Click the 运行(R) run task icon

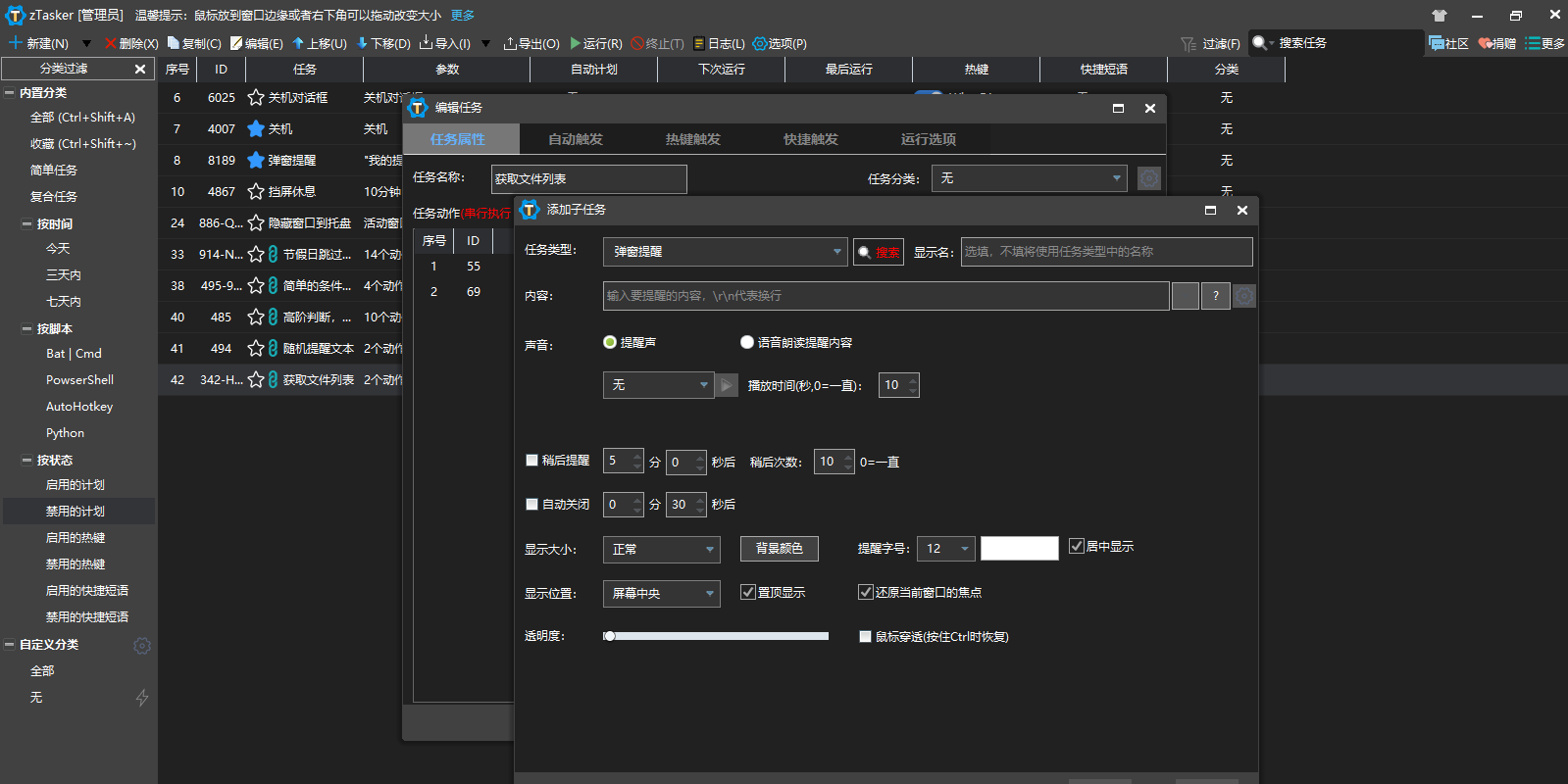[576, 43]
